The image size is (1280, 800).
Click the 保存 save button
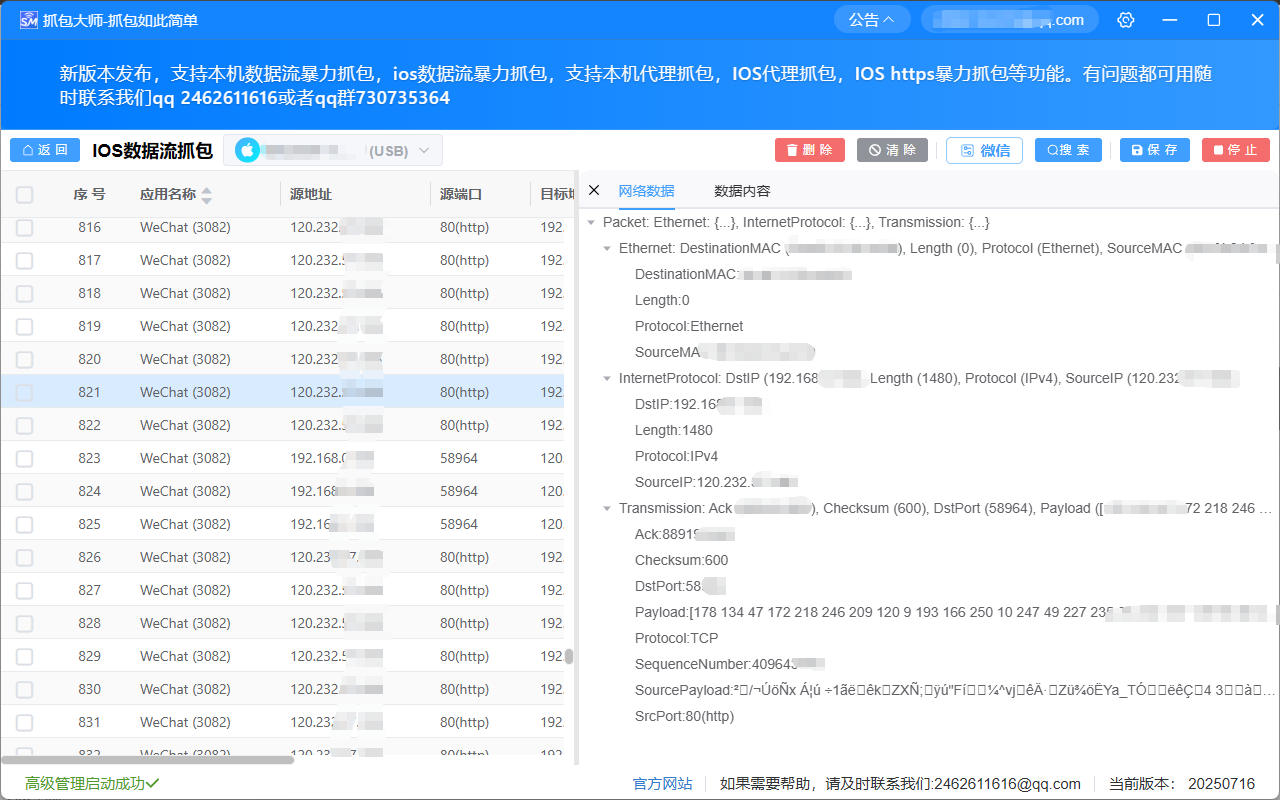(1155, 150)
